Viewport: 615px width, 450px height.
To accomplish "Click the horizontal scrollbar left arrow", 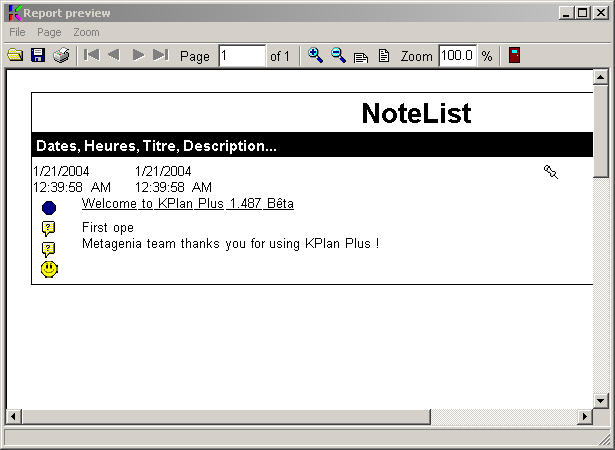I will pos(14,416).
